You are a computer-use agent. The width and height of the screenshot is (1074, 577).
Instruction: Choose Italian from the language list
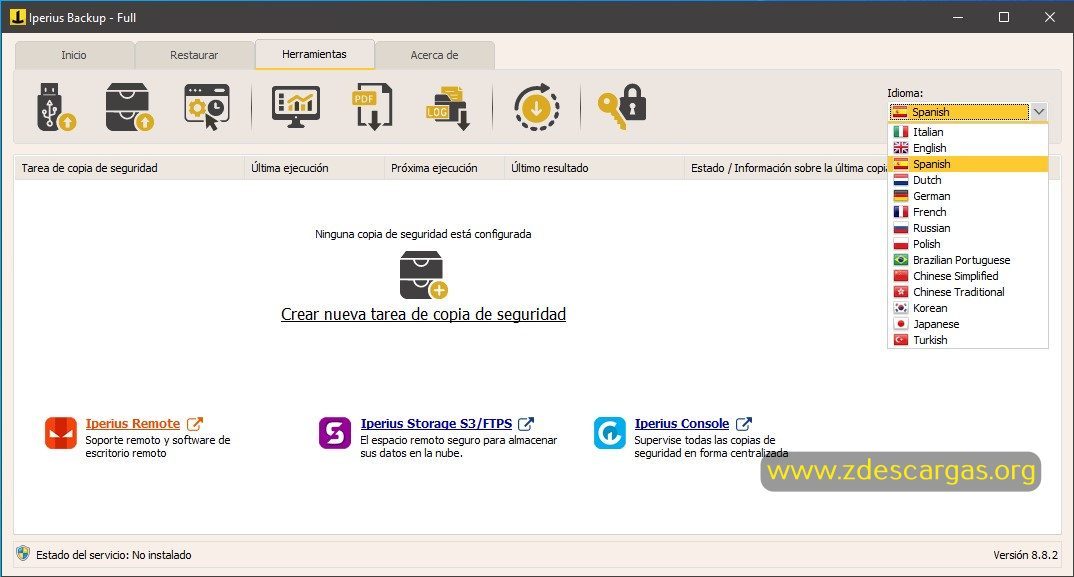click(x=968, y=132)
